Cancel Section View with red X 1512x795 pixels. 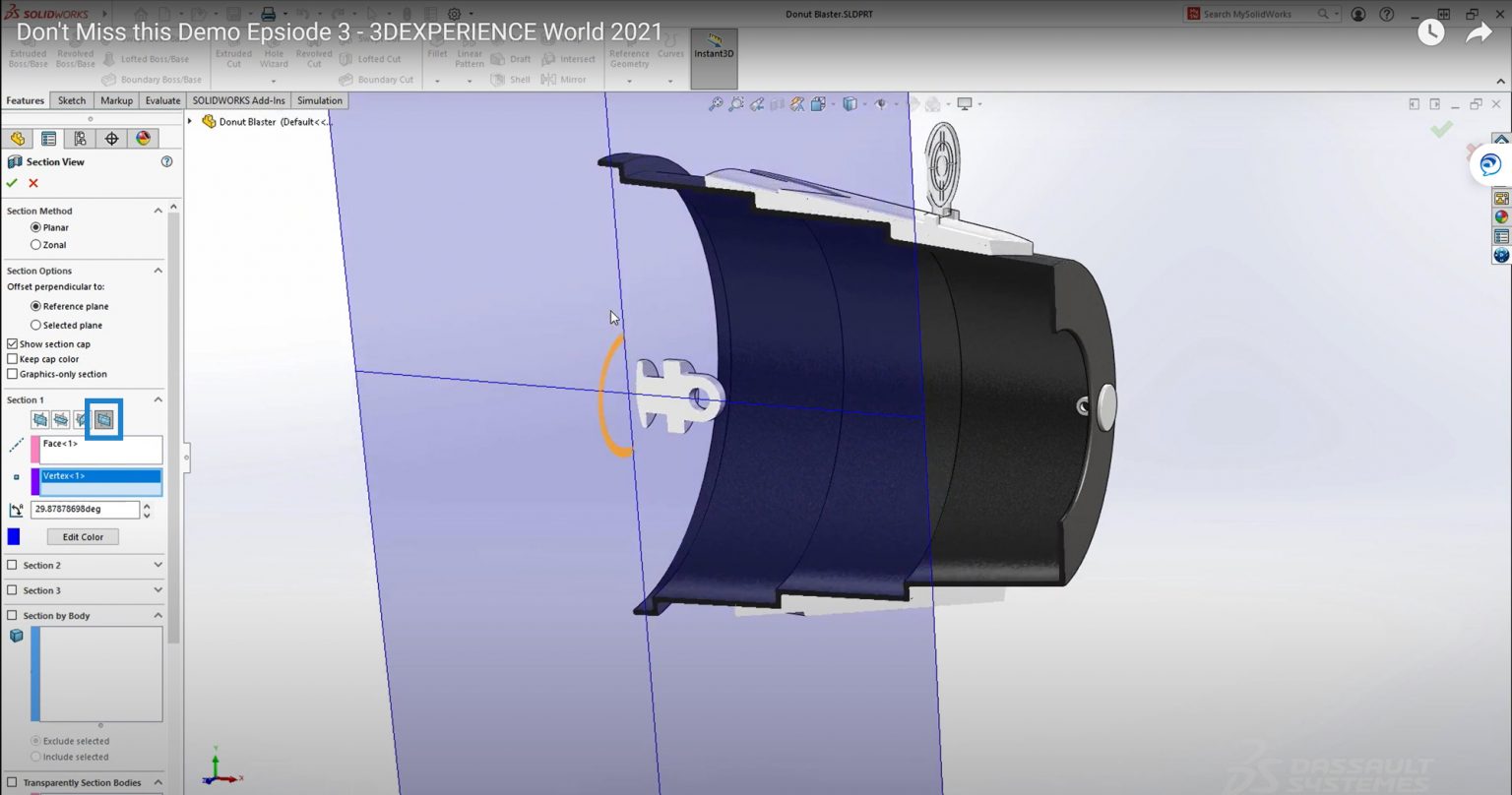tap(33, 183)
